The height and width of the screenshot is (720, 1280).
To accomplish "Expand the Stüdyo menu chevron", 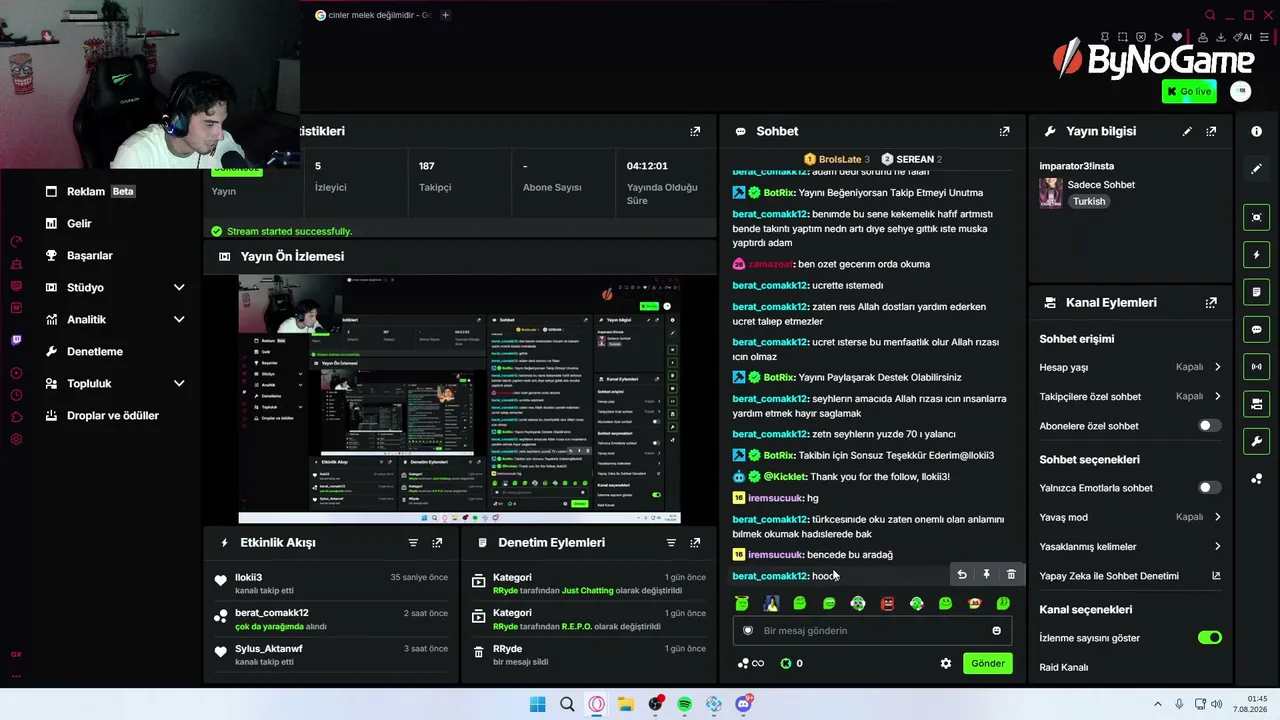I will click(179, 287).
